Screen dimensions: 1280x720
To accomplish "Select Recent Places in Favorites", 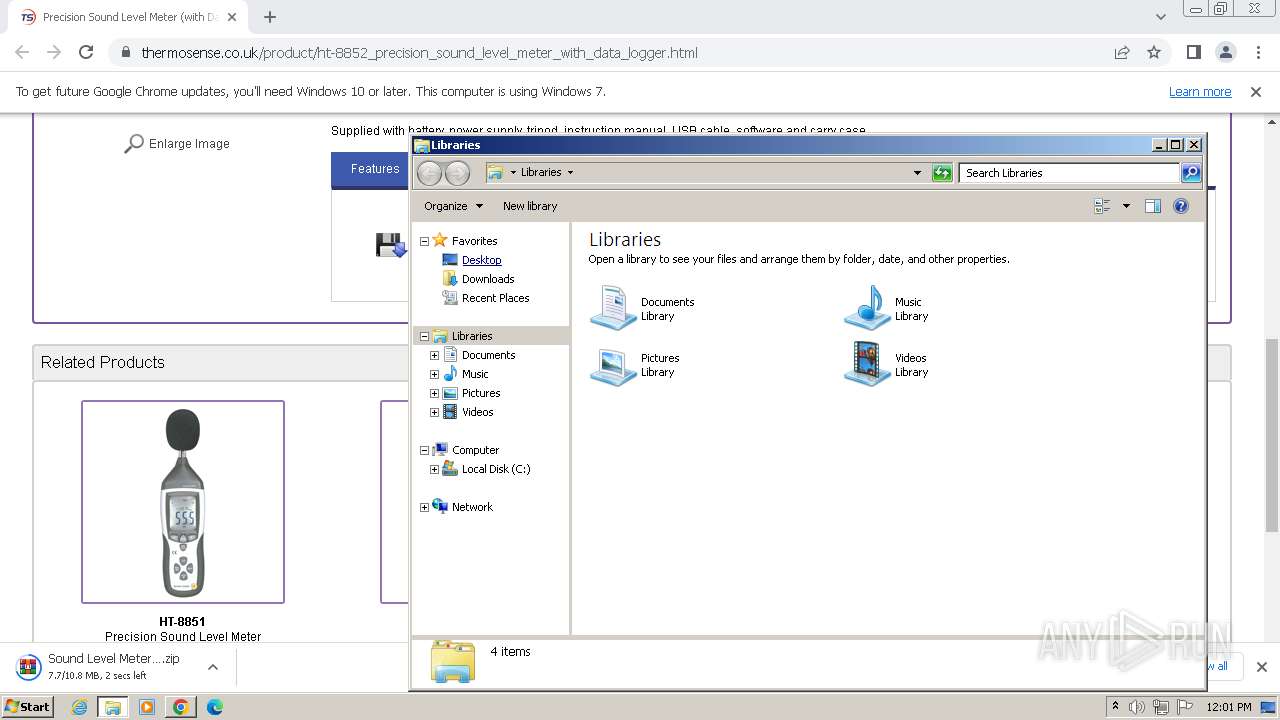I will (x=495, y=298).
